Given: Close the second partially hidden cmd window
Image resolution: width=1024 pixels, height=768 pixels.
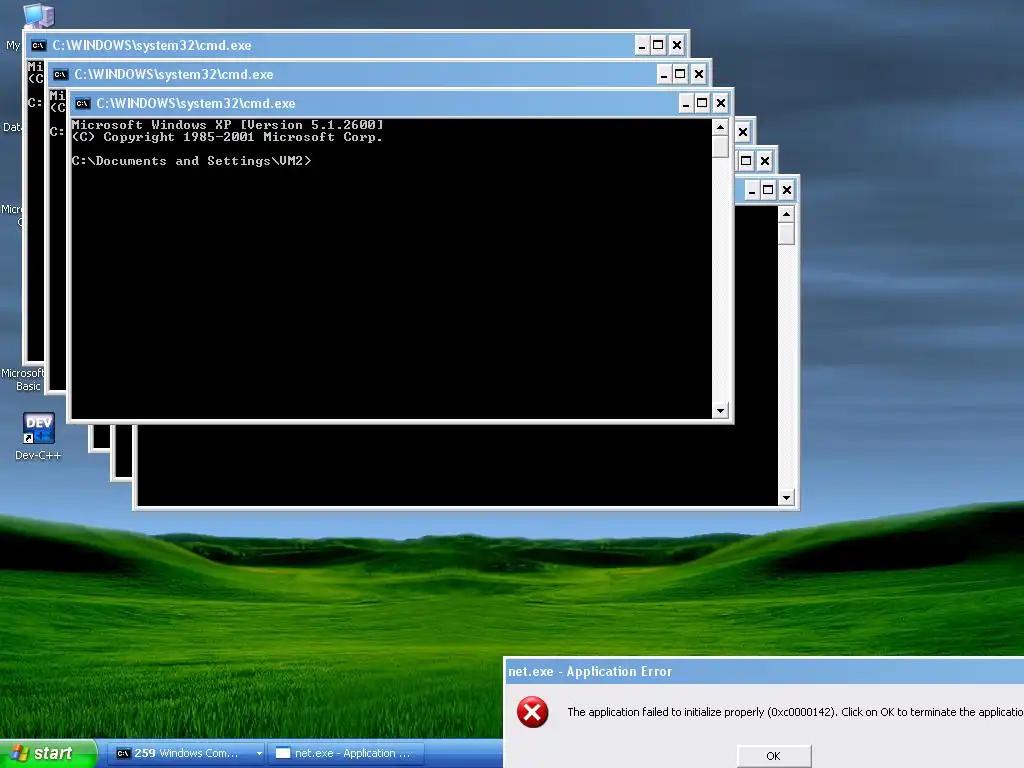Looking at the screenshot, I should (x=765, y=161).
